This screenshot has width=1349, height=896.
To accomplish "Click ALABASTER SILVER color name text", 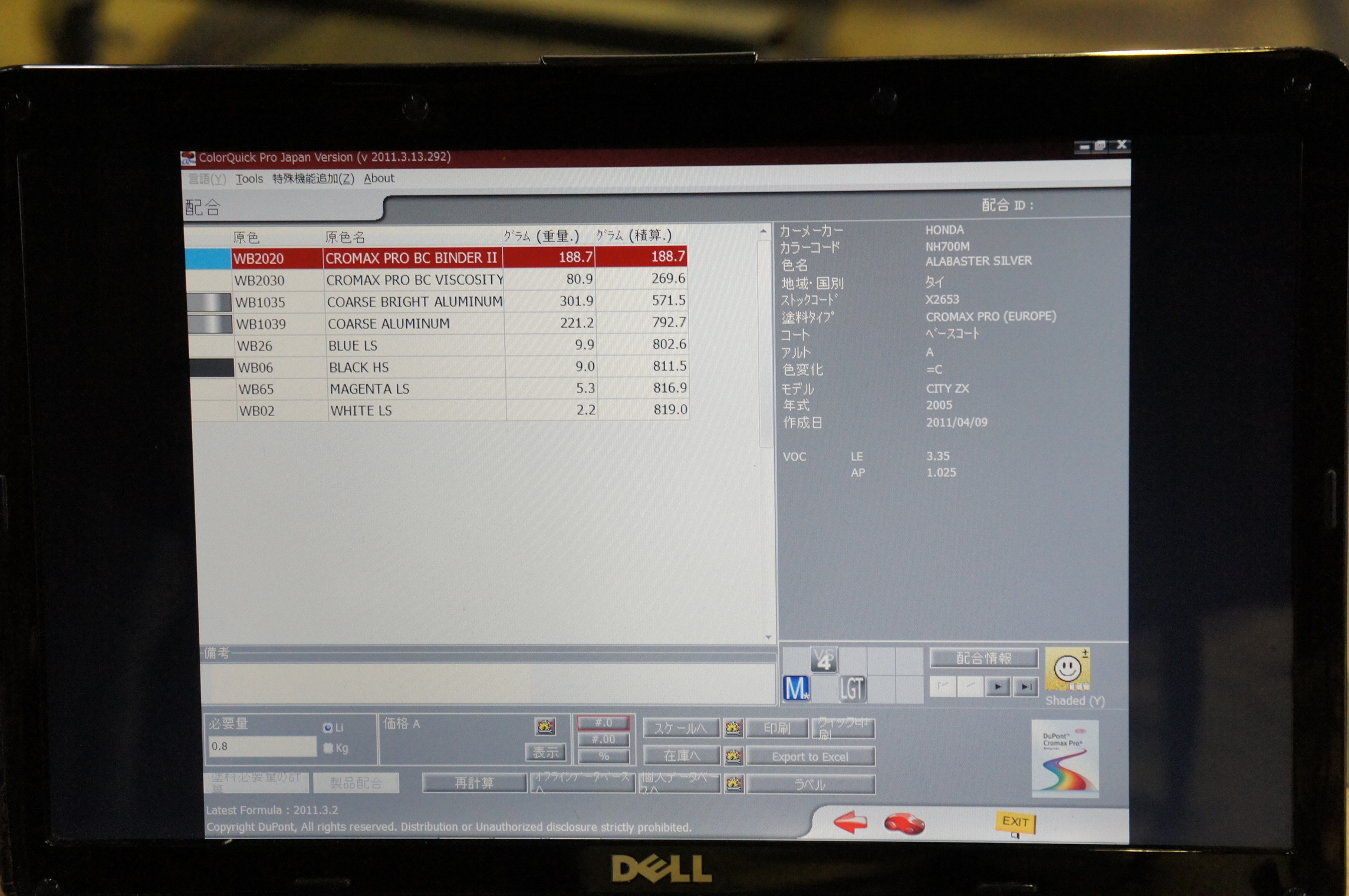I will pyautogui.click(x=979, y=261).
